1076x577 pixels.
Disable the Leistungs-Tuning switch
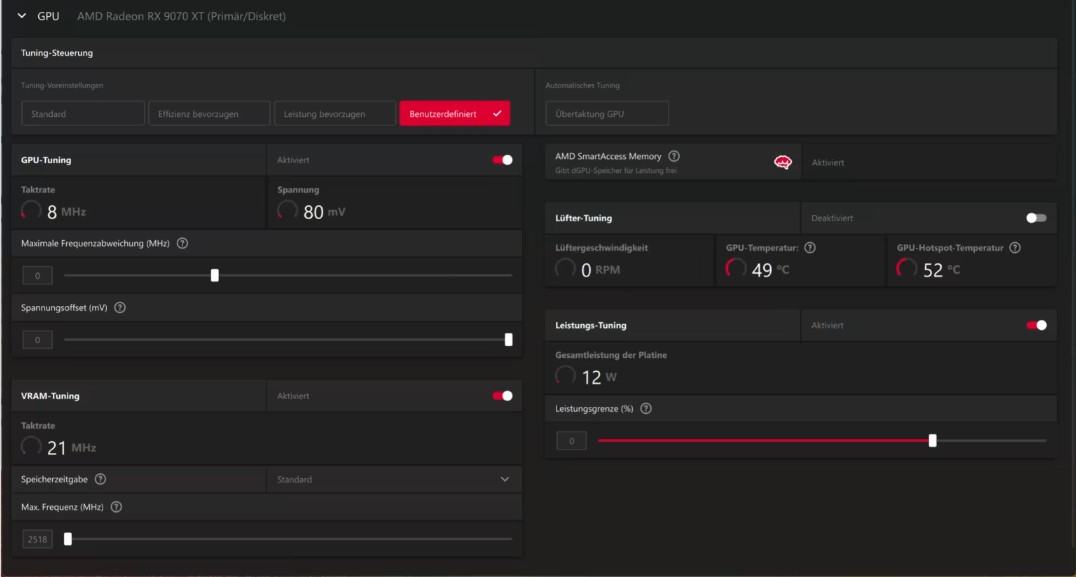pyautogui.click(x=1036, y=325)
